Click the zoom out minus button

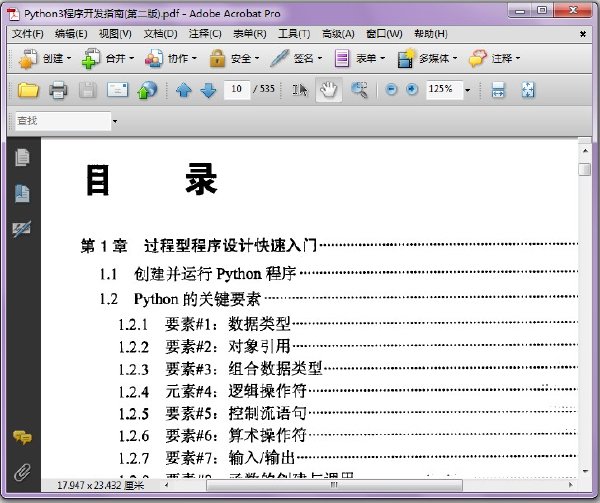click(391, 90)
